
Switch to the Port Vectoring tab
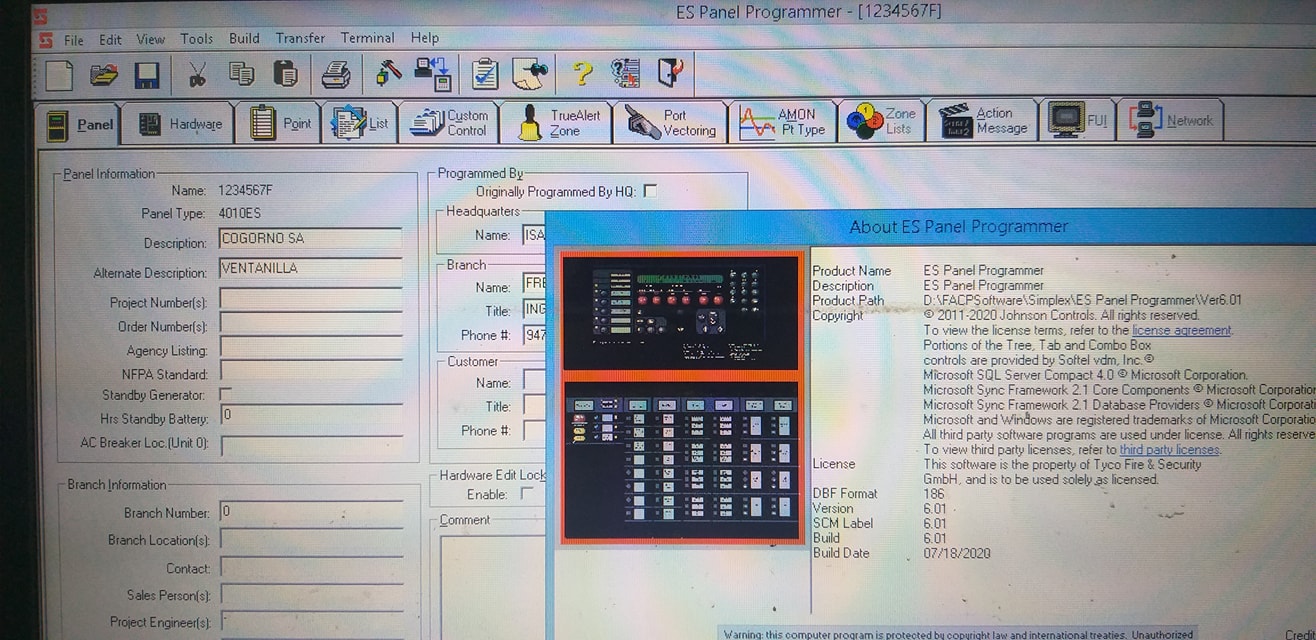tap(670, 123)
